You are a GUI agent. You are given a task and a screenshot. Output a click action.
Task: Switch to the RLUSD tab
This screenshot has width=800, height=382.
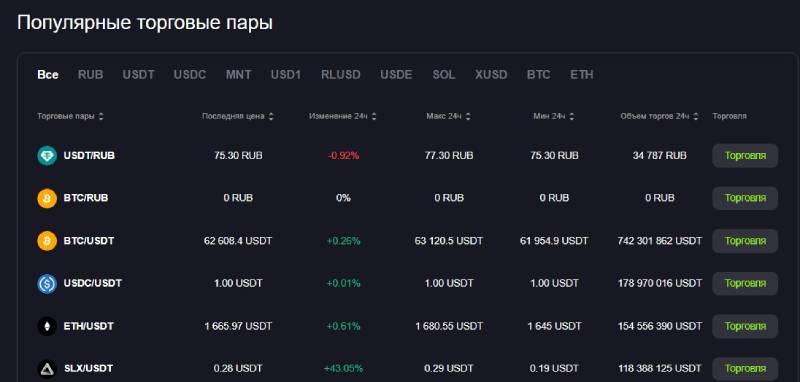pyautogui.click(x=341, y=75)
